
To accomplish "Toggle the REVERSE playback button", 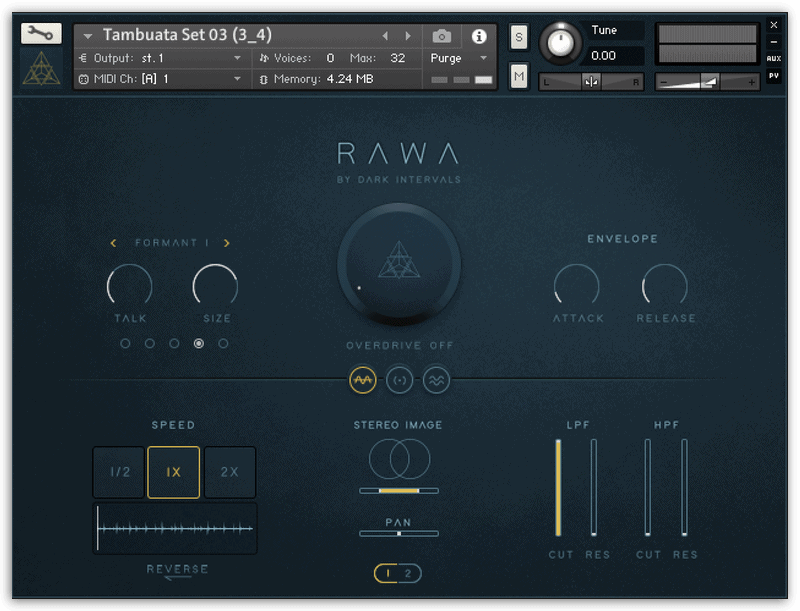I will pyautogui.click(x=177, y=571).
